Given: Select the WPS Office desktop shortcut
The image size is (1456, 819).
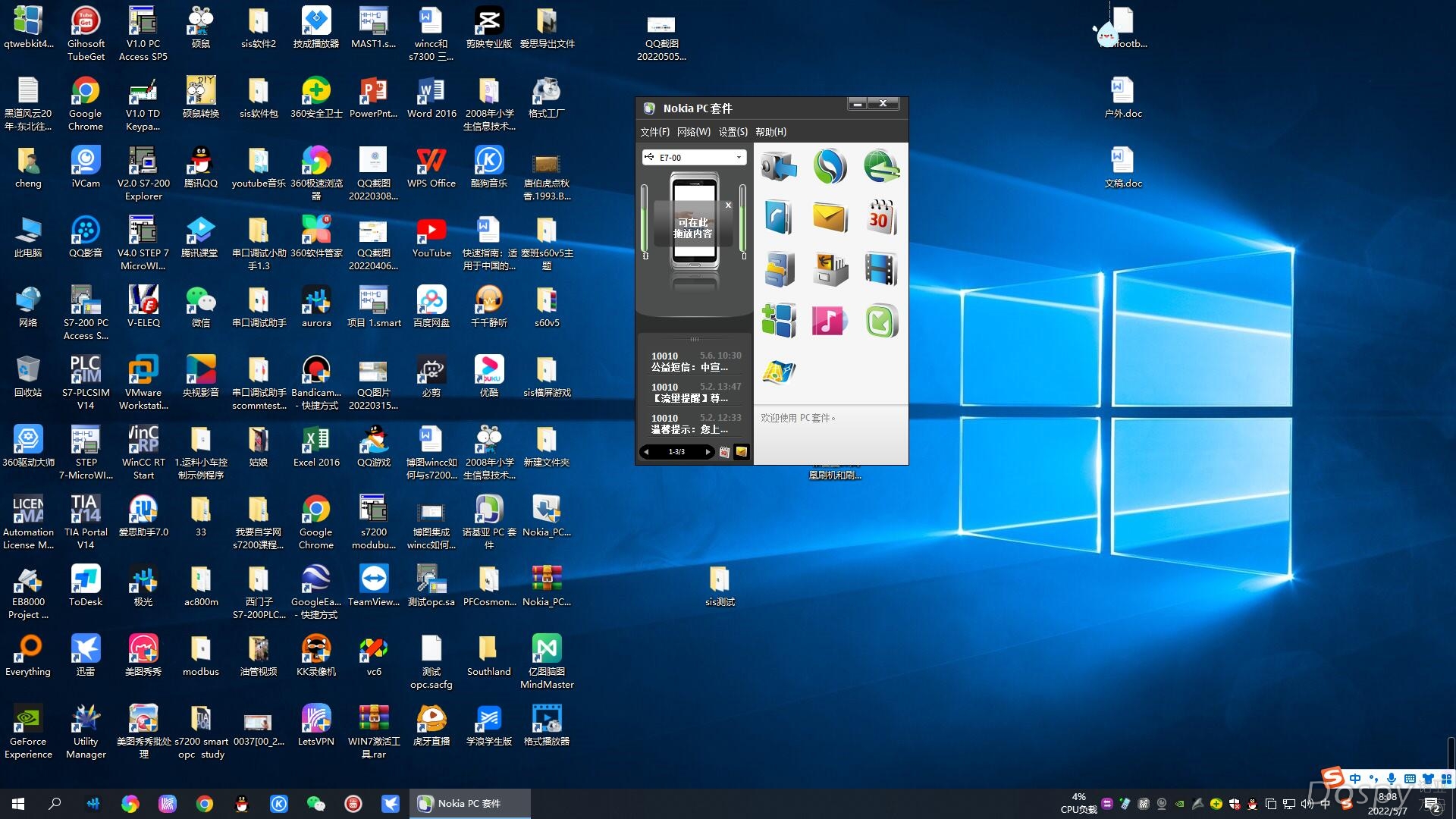Looking at the screenshot, I should coord(431,167).
